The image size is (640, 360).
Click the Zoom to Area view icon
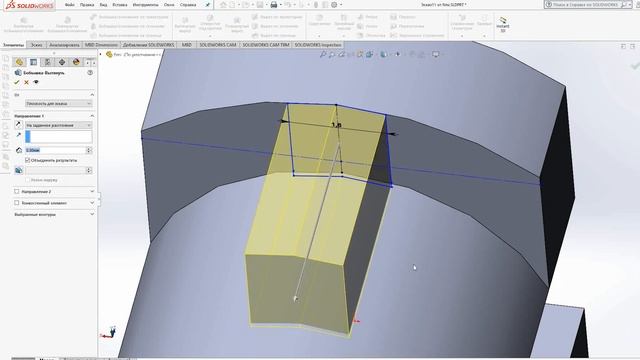(332, 54)
